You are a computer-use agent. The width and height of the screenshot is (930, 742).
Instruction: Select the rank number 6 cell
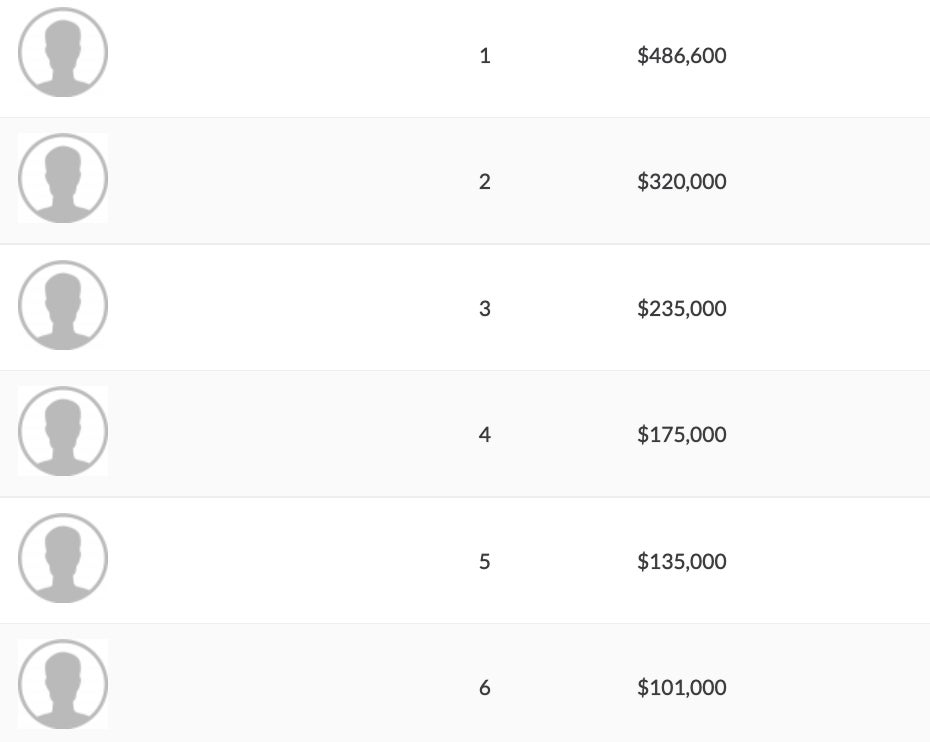click(x=485, y=688)
